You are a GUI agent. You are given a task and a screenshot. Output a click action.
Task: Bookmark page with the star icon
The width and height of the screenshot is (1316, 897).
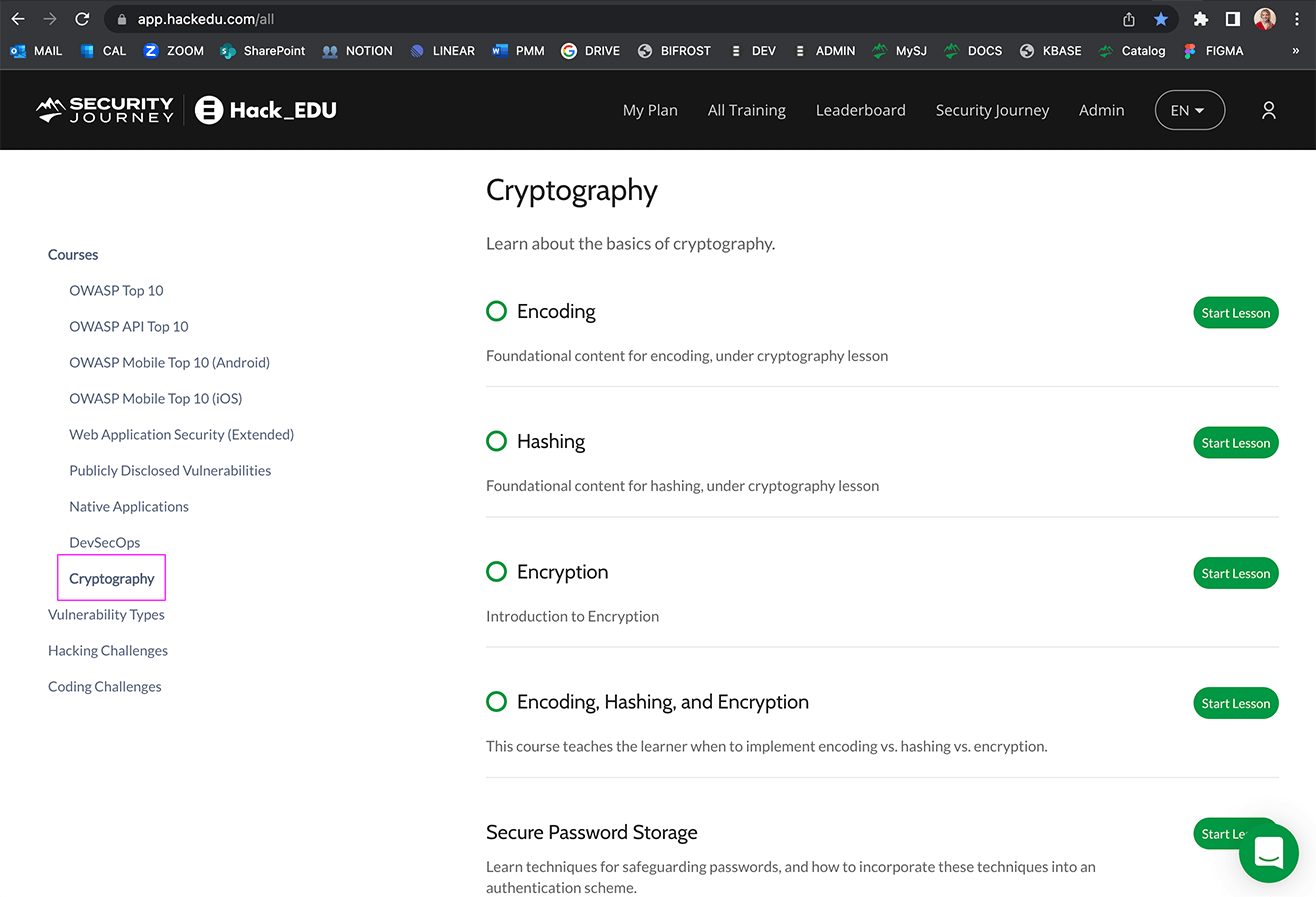[x=1160, y=19]
